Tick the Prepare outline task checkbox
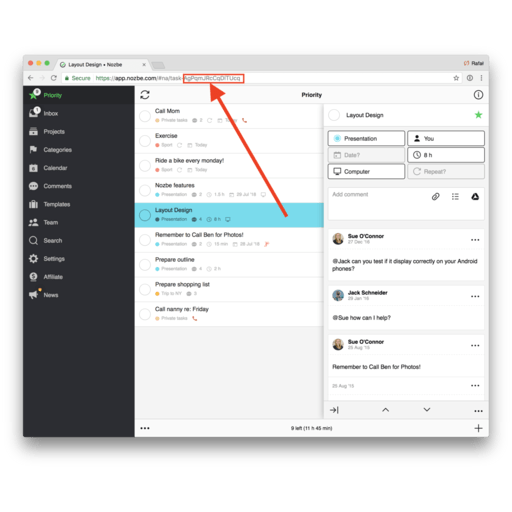Screen dimensions: 512x512 pos(145,265)
